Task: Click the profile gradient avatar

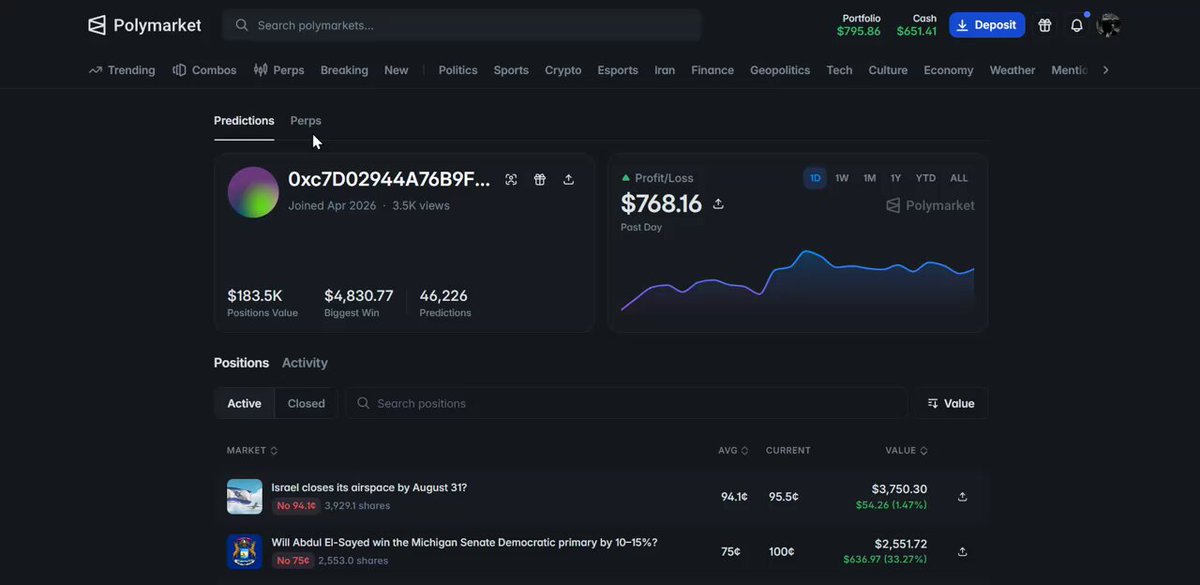Action: pyautogui.click(x=253, y=192)
